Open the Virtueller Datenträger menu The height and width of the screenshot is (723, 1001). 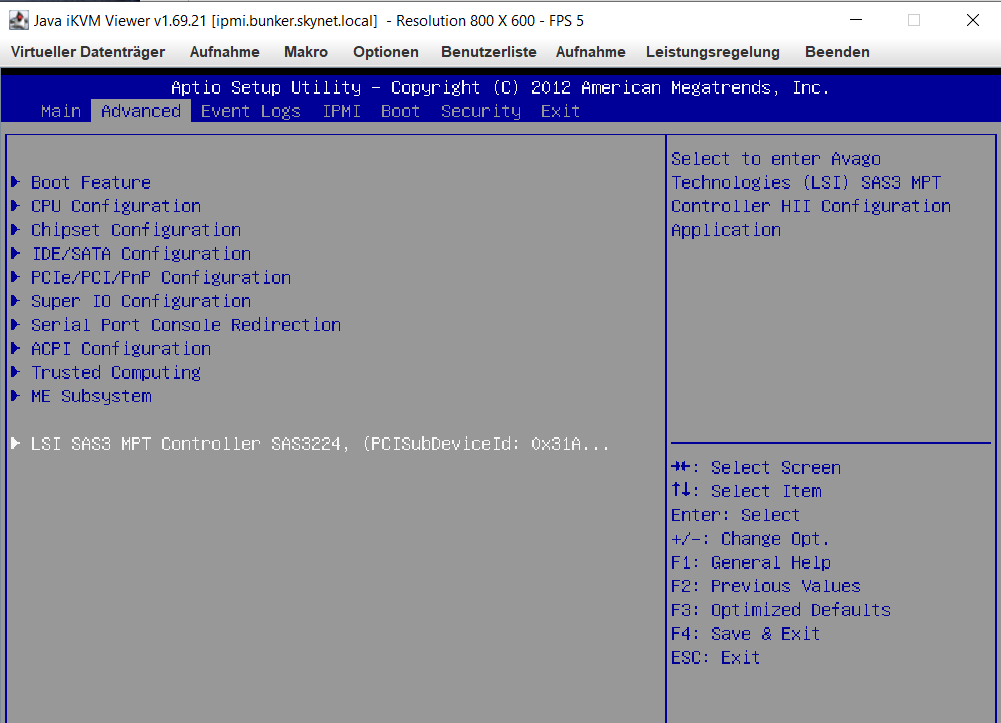tap(88, 52)
